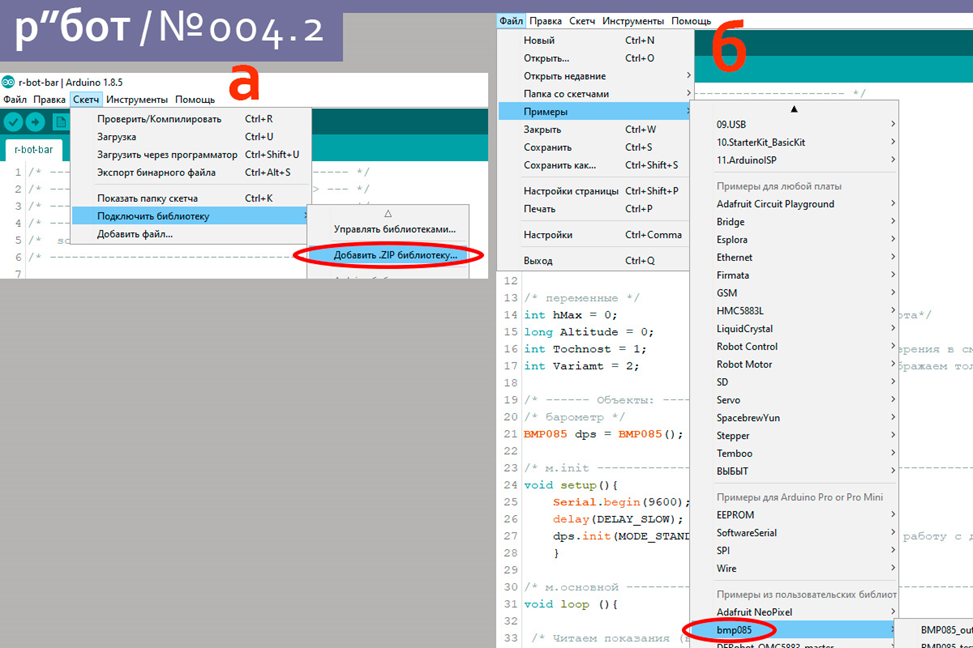Open Скетч menu in right window
The width and height of the screenshot is (973, 648).
coord(582,20)
